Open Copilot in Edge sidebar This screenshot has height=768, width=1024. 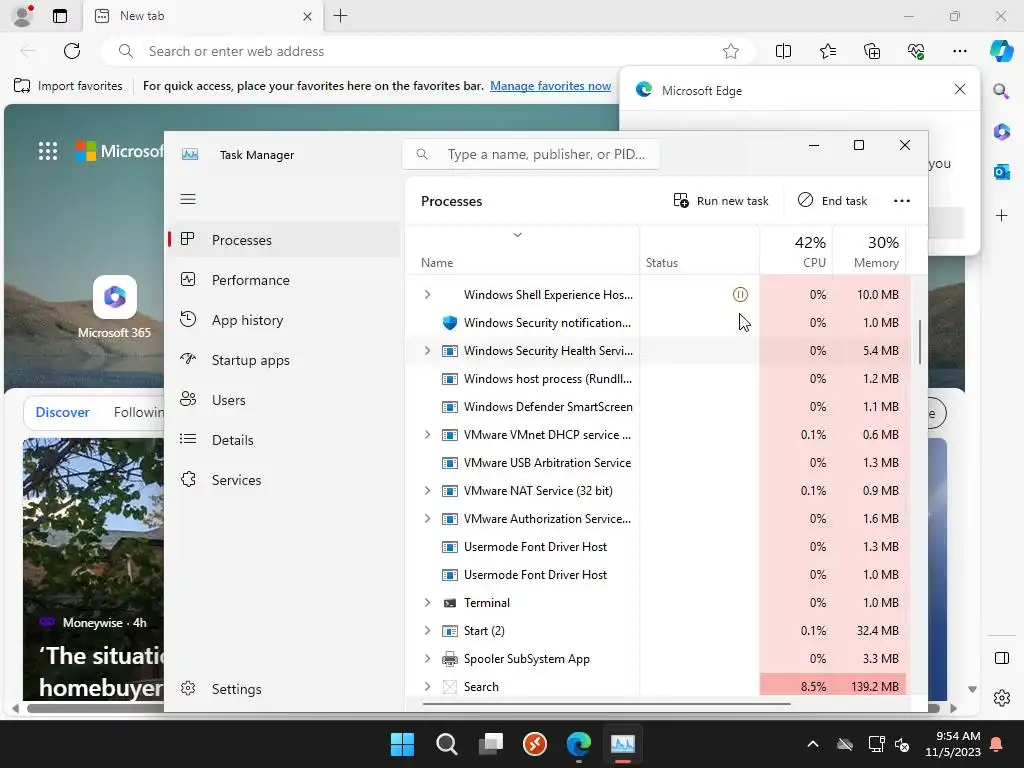(x=1001, y=51)
